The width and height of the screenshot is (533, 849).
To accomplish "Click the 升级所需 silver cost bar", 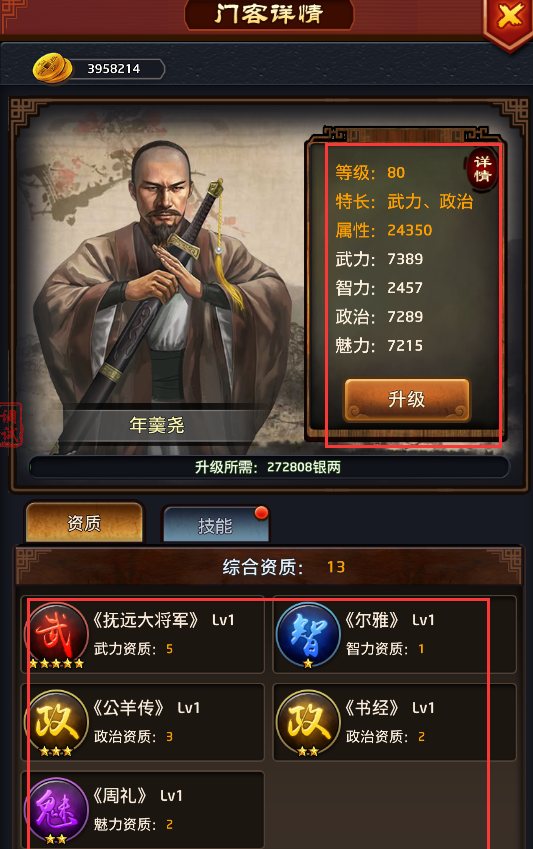I will (x=269, y=467).
